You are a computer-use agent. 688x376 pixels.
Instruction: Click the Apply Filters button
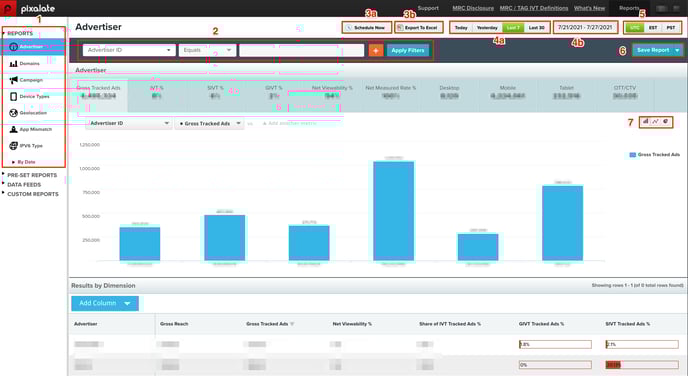click(x=408, y=50)
